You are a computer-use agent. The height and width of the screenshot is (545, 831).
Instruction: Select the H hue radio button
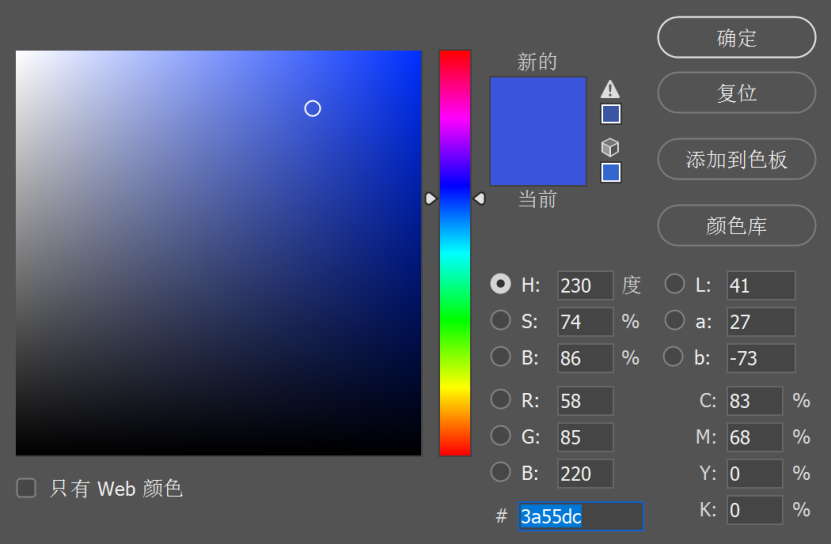[x=500, y=284]
